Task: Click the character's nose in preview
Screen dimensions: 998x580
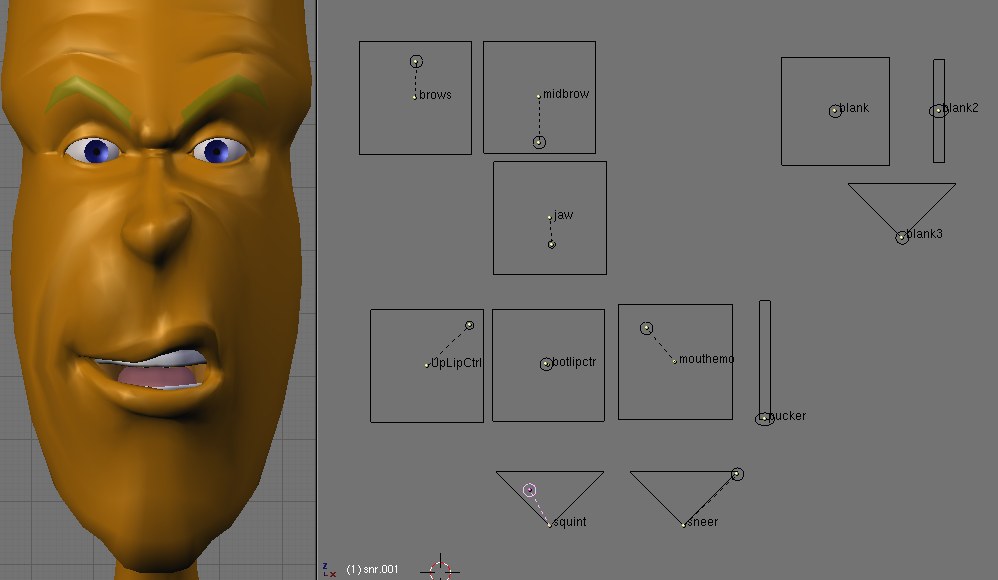Action: coord(156,230)
